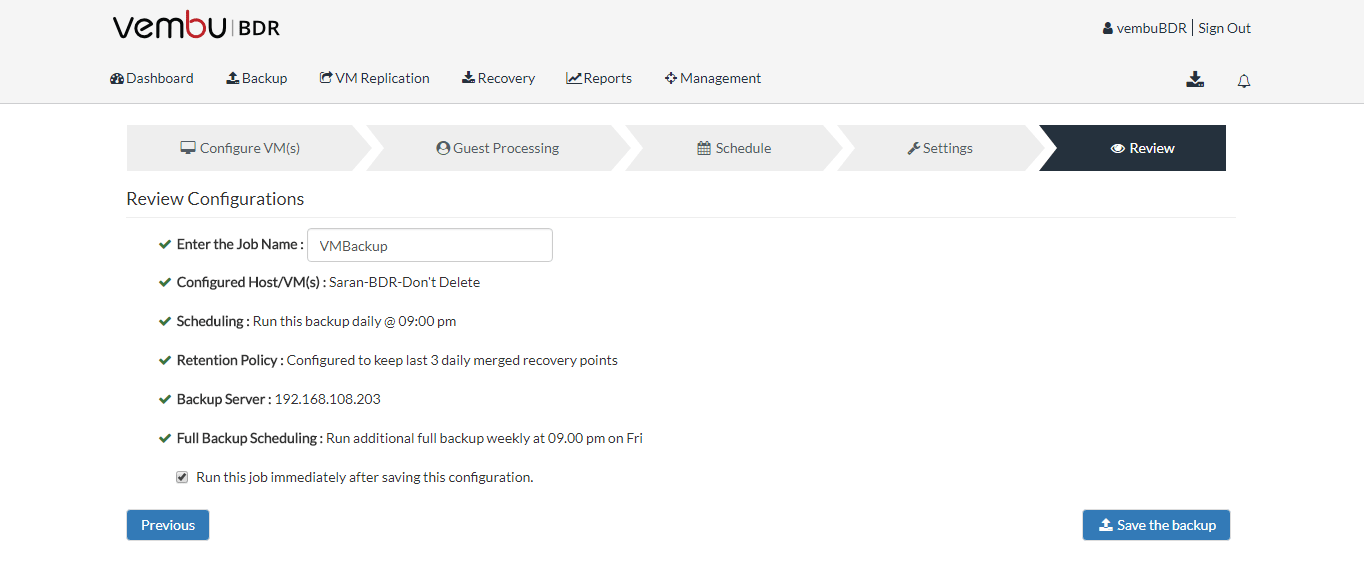Screen dimensions: 1364x571
Task: Click 'Run this backup daily @ 09:00 pm'
Action: point(355,321)
